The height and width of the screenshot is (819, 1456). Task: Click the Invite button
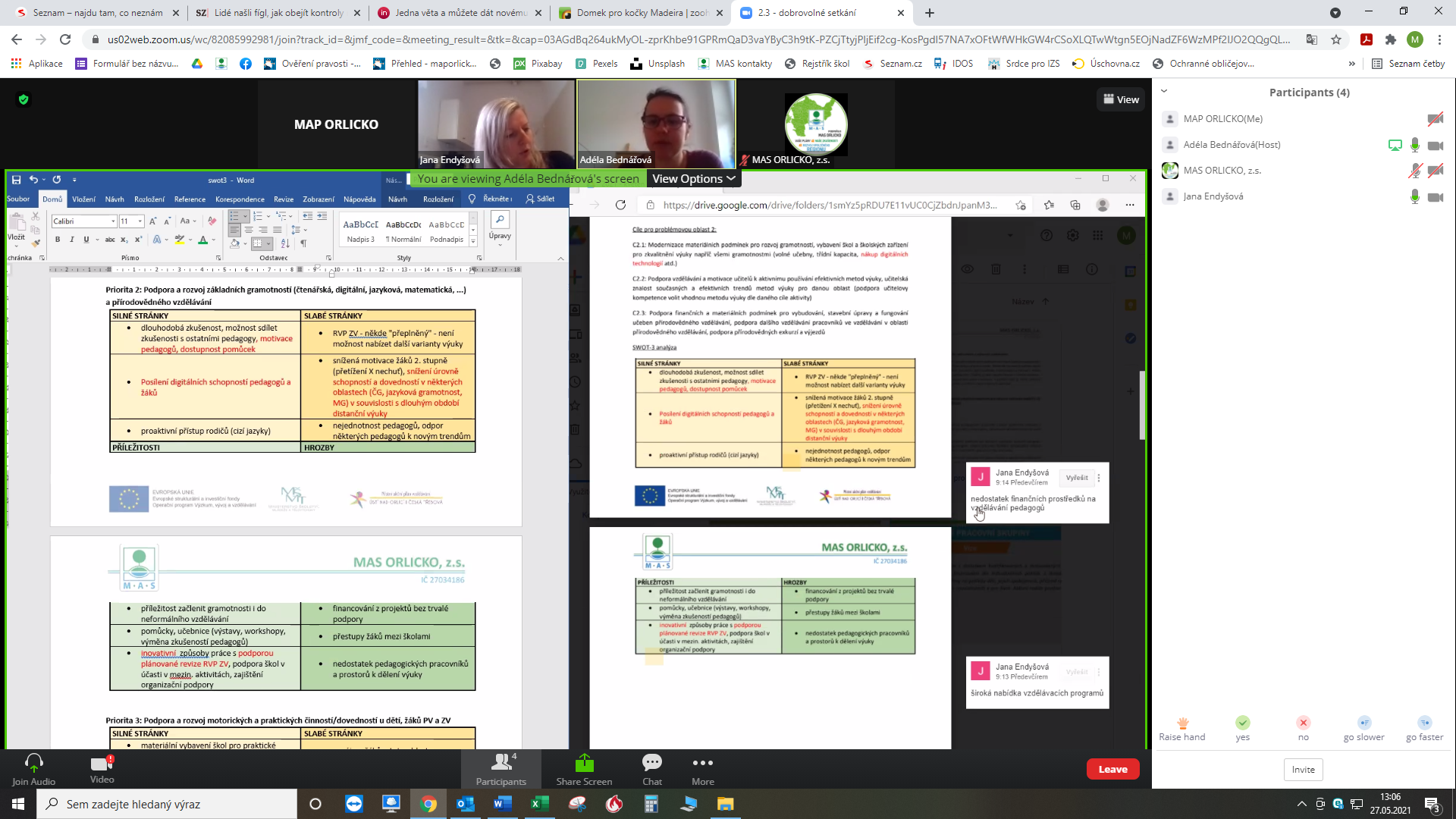[x=1303, y=769]
